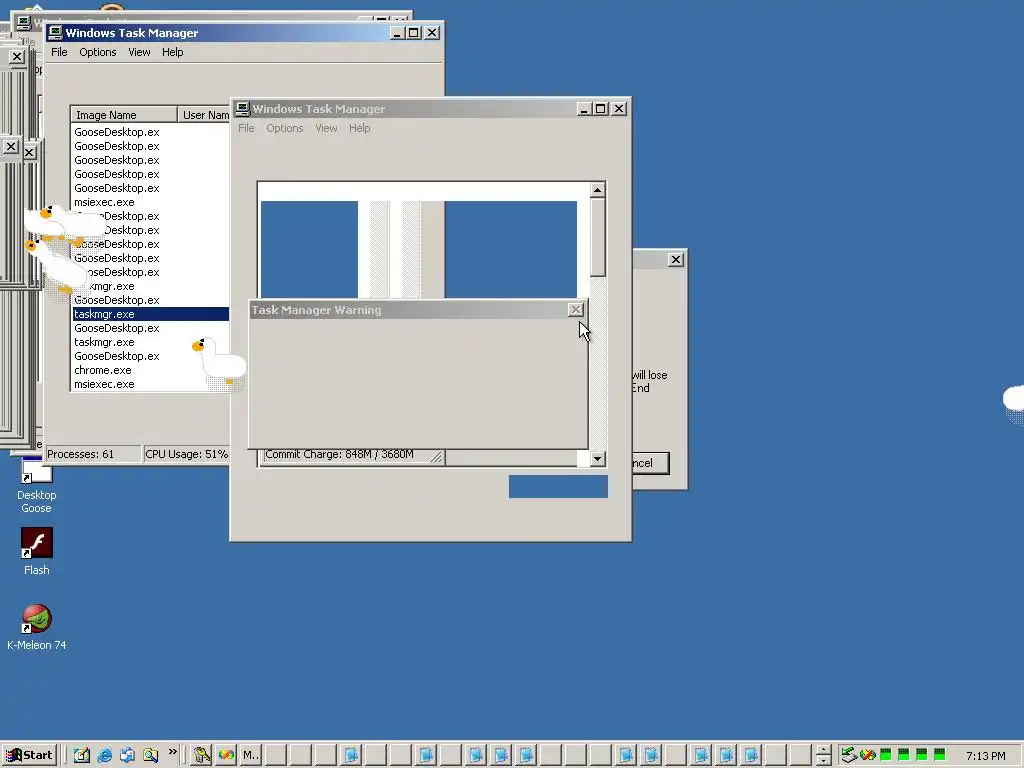Click scrollbar up arrow in front Task Manager
This screenshot has width=1024, height=768.
[598, 190]
